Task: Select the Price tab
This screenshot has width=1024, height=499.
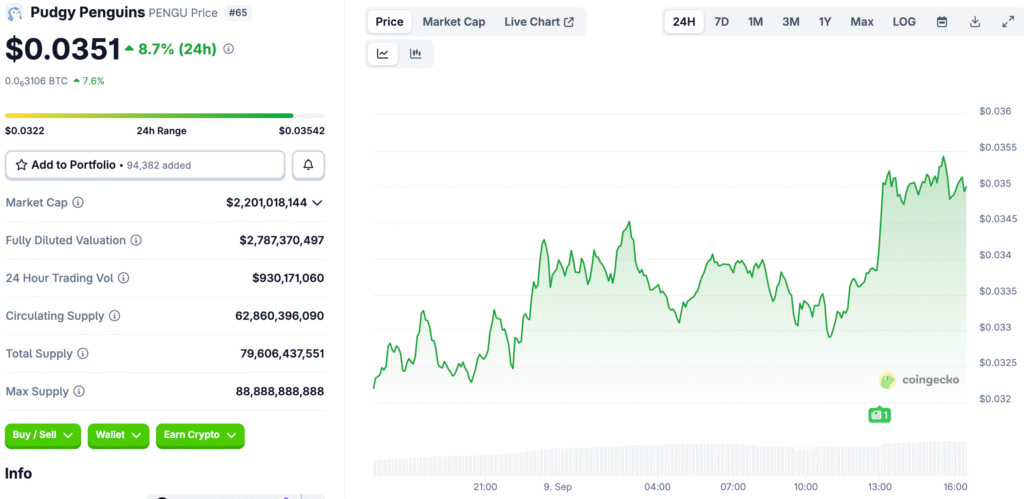Action: [x=389, y=22]
